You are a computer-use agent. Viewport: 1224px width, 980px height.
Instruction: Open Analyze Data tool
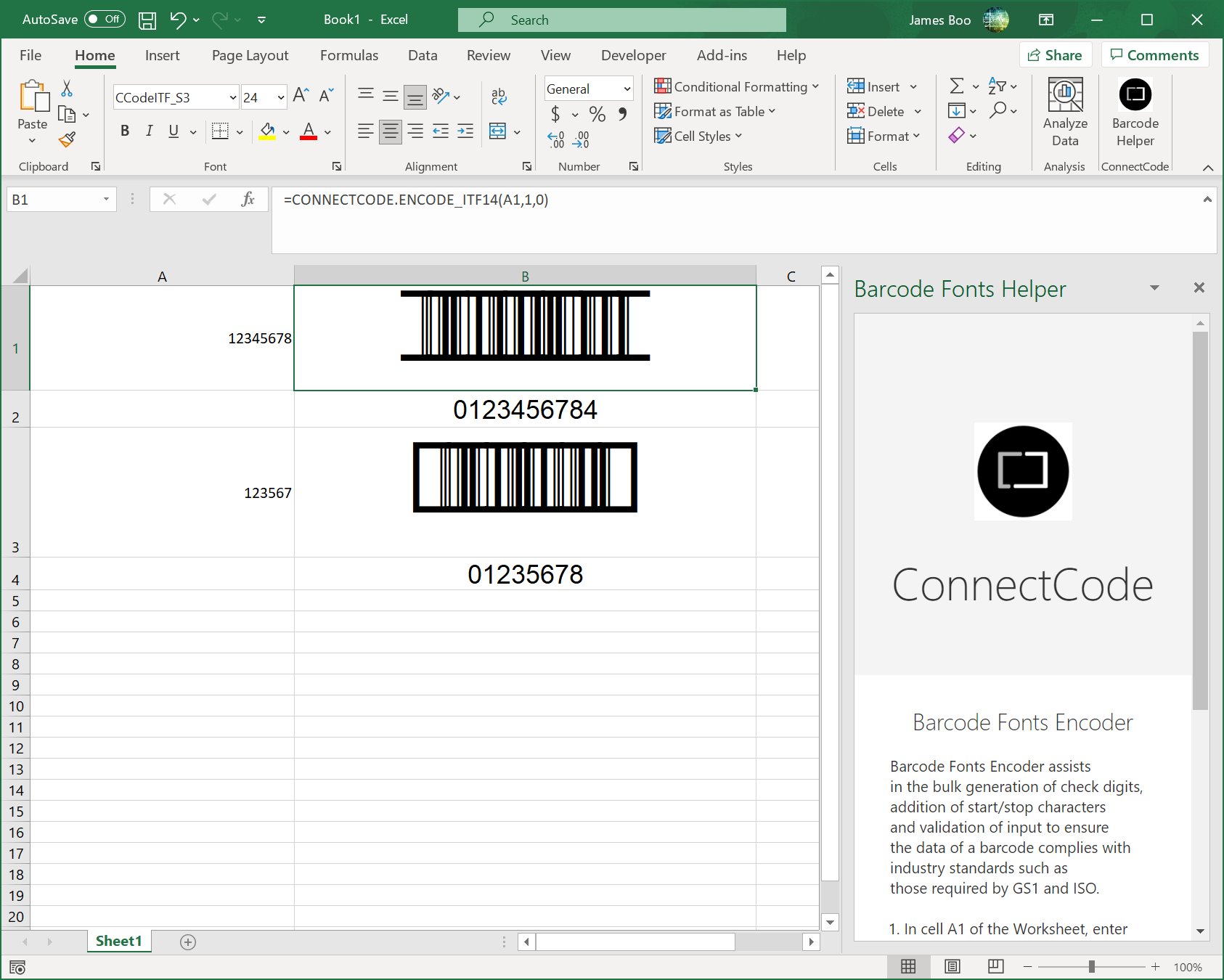pos(1065,113)
